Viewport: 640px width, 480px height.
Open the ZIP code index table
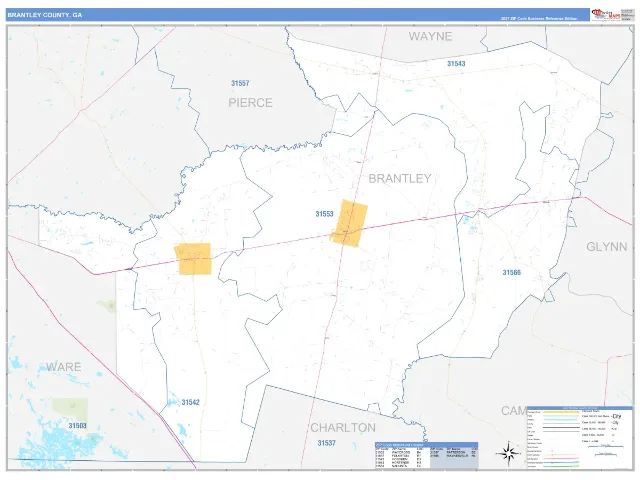[427, 455]
